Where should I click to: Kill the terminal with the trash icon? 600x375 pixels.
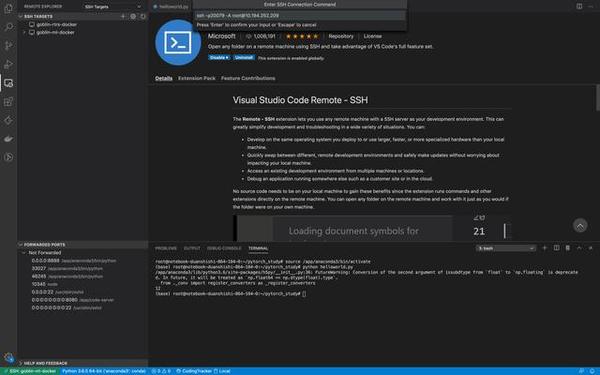(x=567, y=248)
